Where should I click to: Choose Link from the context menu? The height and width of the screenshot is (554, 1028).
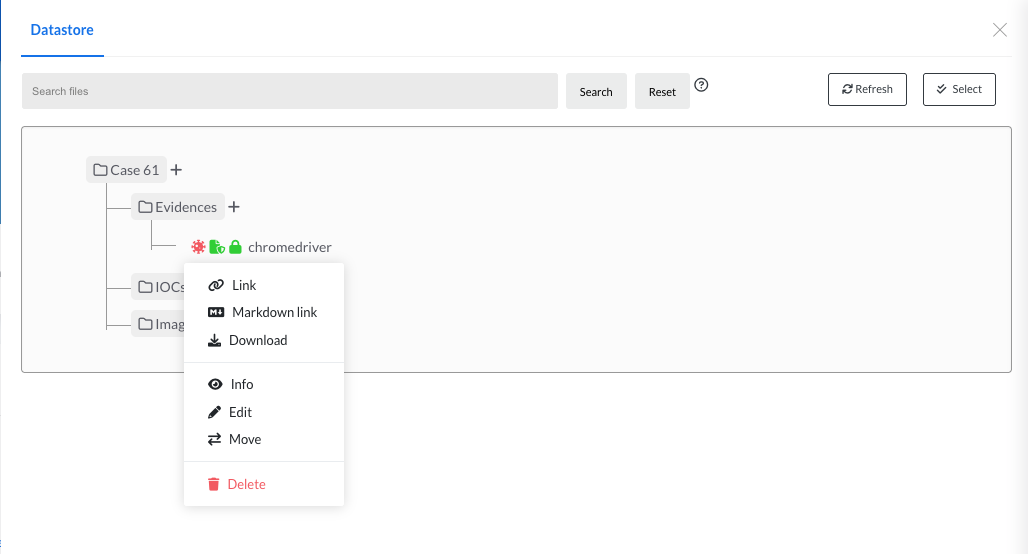244,285
